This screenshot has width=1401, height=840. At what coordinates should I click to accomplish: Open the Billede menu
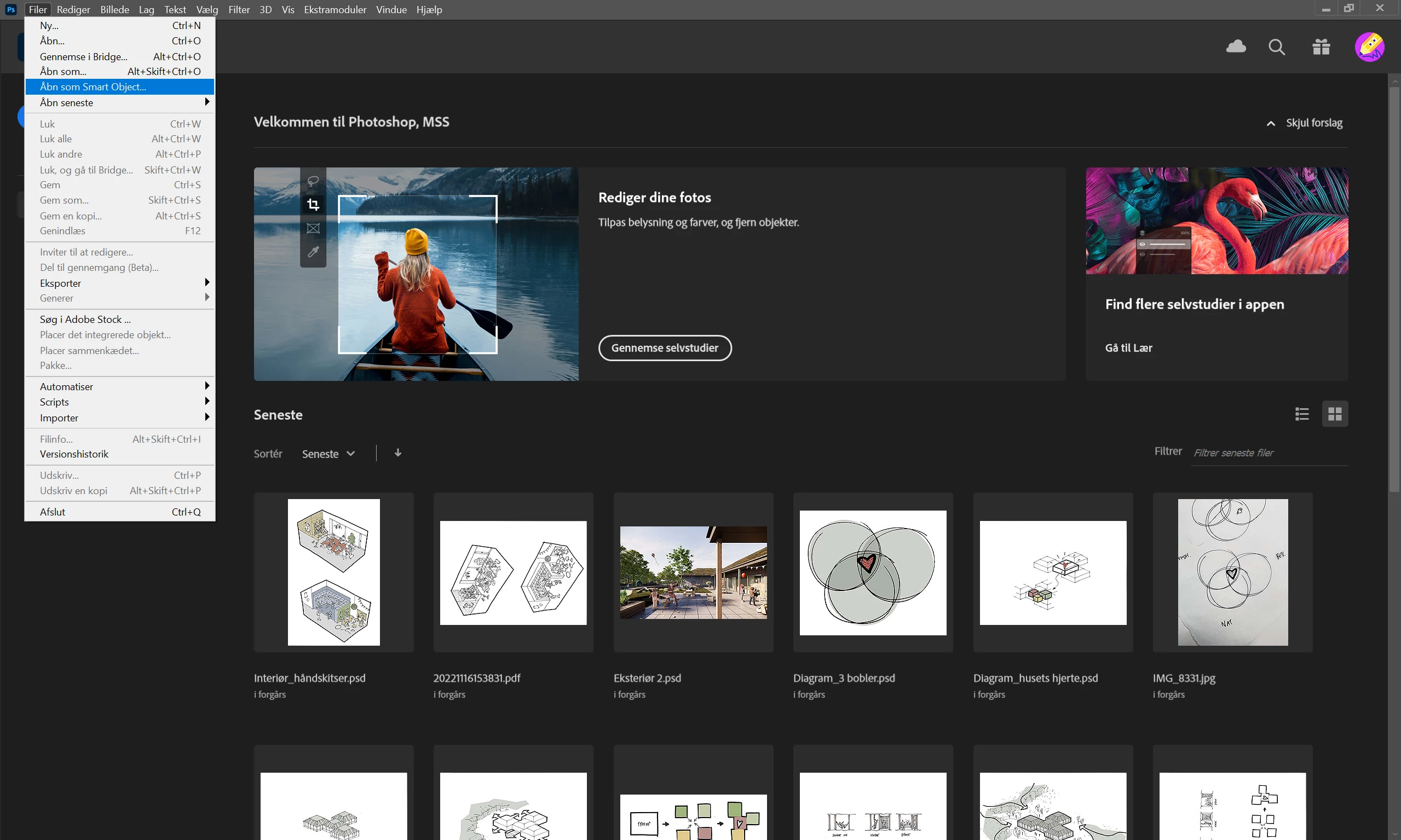click(x=114, y=10)
